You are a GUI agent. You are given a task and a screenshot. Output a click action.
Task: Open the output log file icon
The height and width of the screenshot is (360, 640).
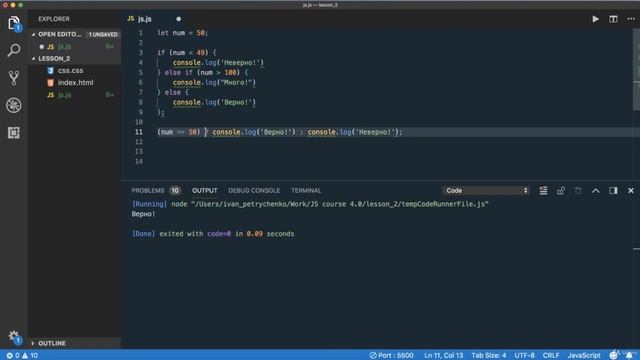click(x=578, y=191)
